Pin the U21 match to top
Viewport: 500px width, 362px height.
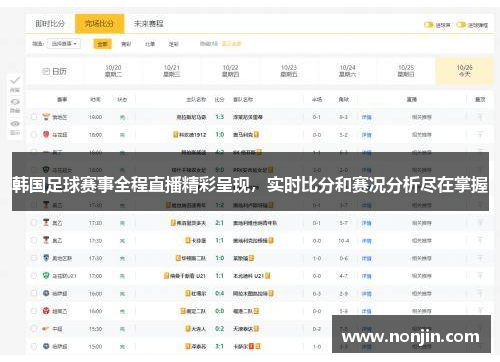[x=480, y=276]
